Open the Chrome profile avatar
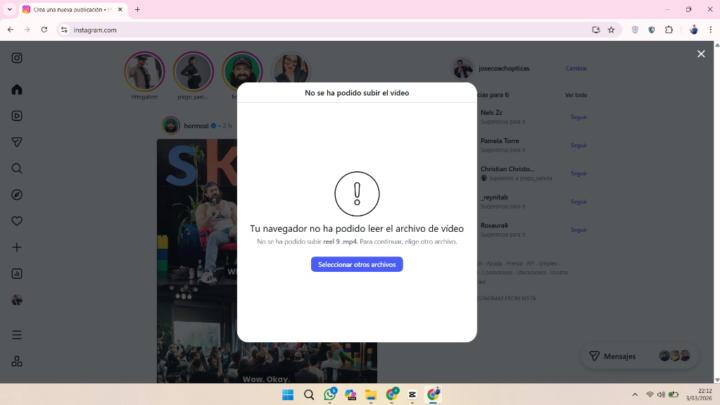 [x=693, y=30]
